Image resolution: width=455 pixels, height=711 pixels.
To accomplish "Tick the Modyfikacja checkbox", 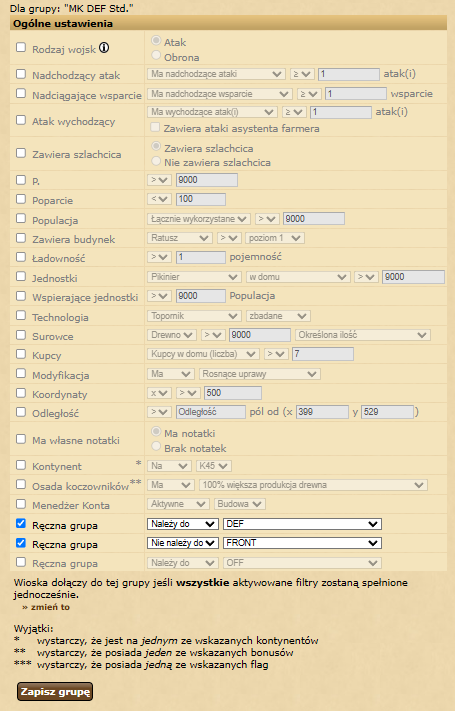I will tap(21, 374).
